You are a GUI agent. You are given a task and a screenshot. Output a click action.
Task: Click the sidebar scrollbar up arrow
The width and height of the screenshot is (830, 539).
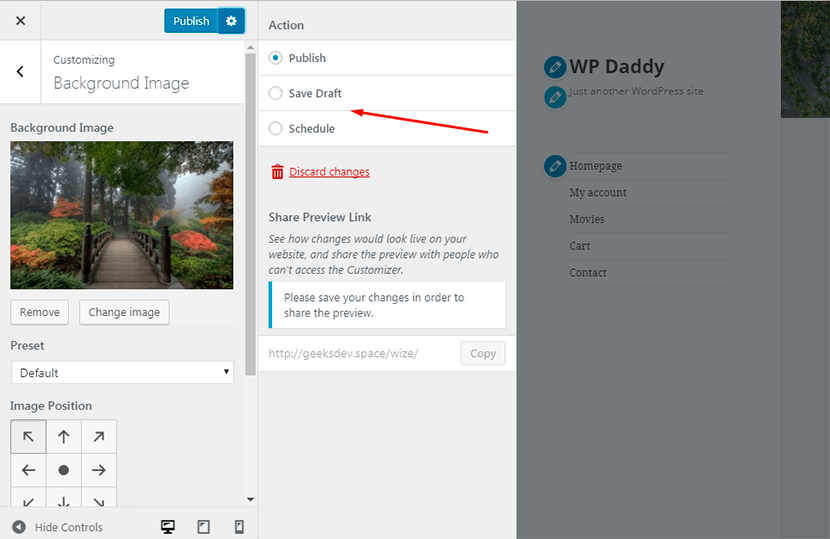point(250,48)
